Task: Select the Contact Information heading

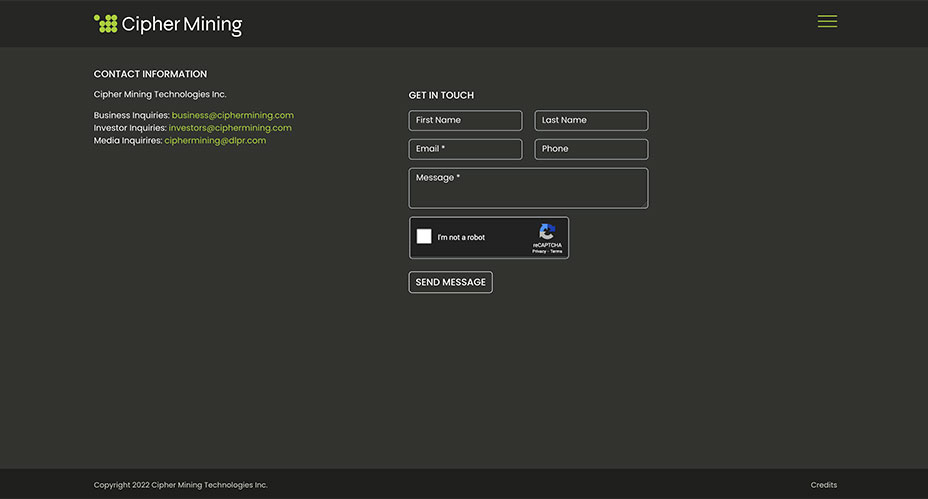Action: [x=150, y=74]
